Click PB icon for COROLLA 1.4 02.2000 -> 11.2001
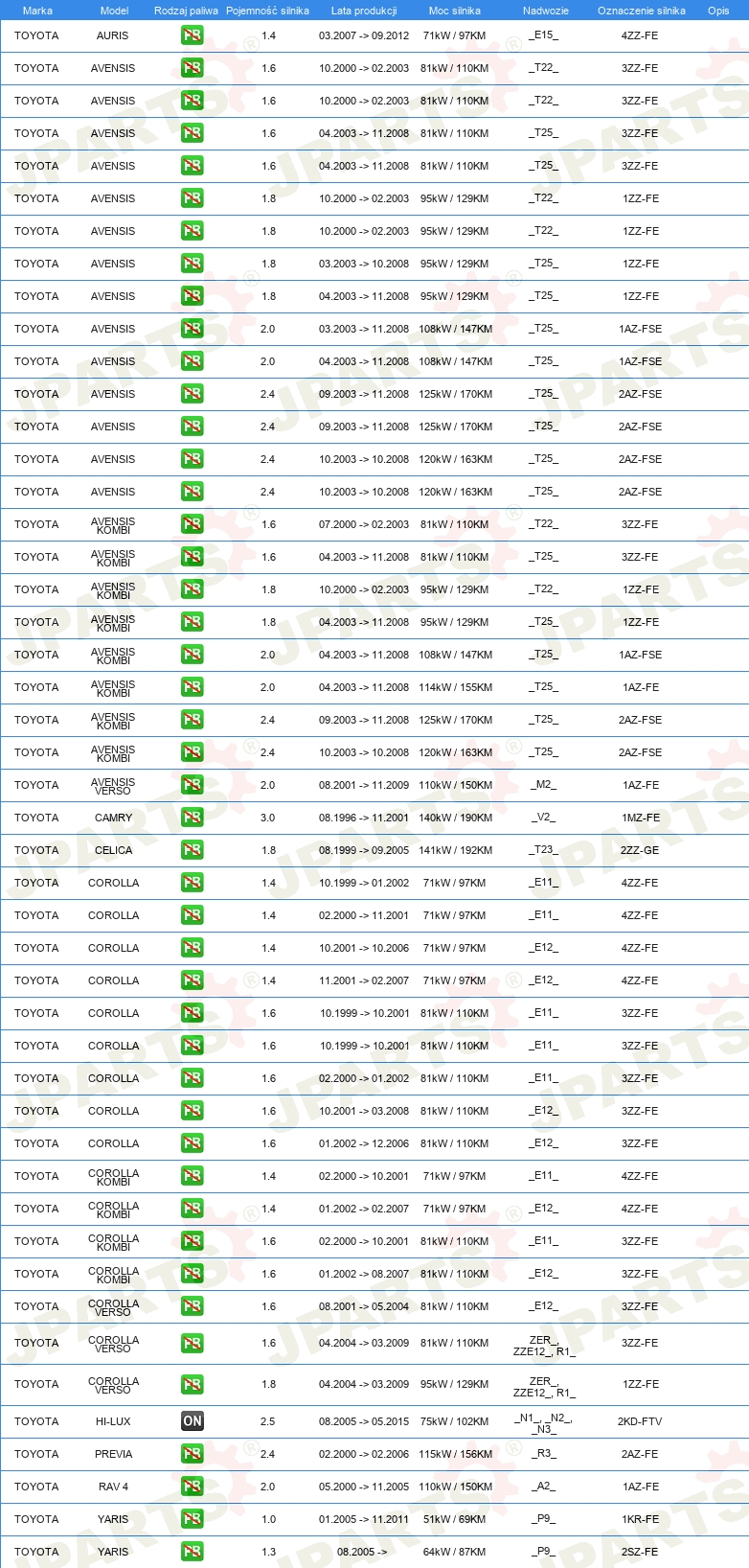 (x=193, y=915)
